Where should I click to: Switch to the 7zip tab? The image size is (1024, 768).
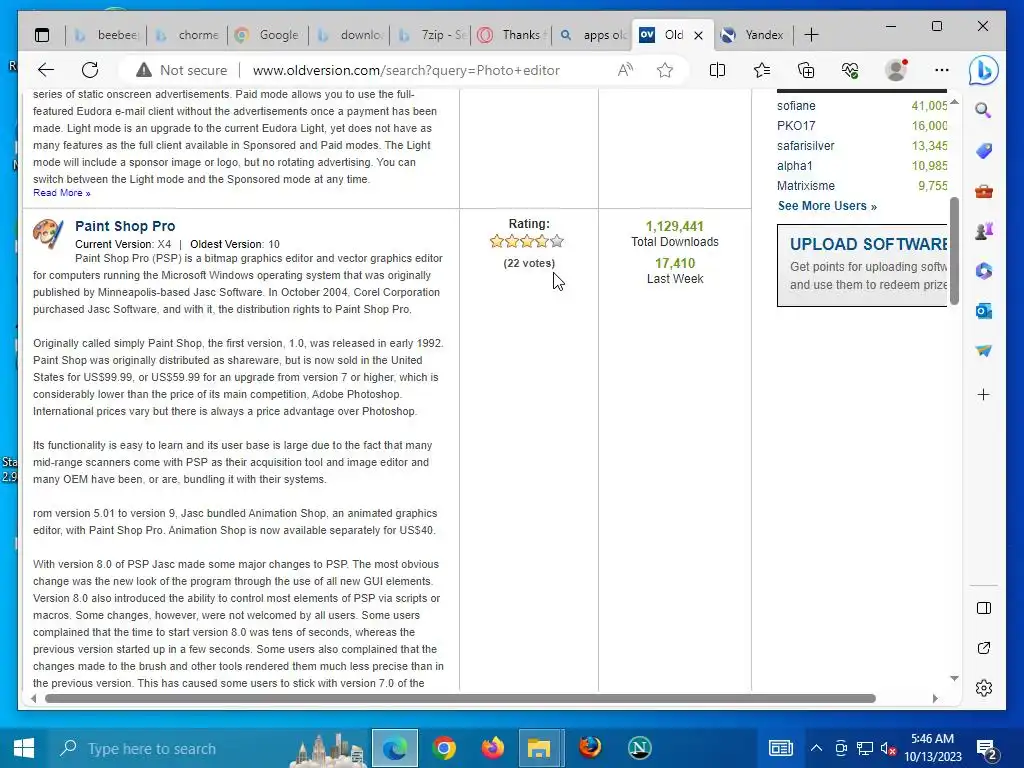click(430, 35)
